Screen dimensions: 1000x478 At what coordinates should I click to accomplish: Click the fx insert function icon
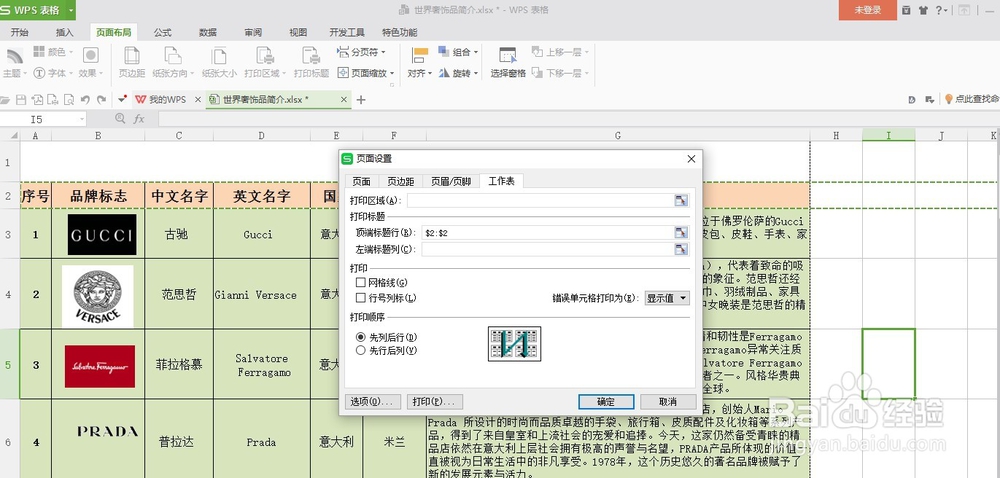pos(138,119)
